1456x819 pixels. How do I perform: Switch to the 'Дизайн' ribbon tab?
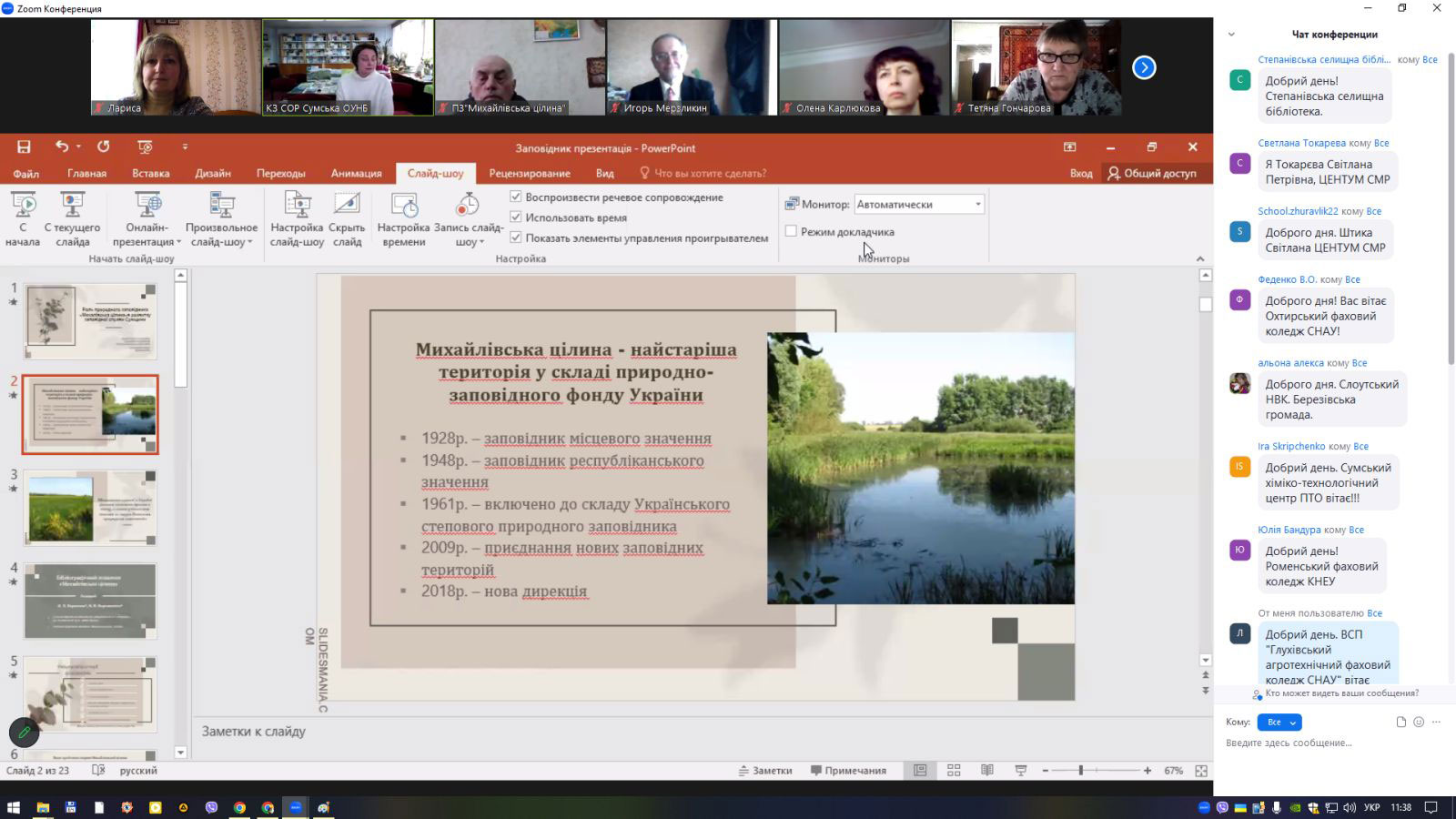coord(213,173)
